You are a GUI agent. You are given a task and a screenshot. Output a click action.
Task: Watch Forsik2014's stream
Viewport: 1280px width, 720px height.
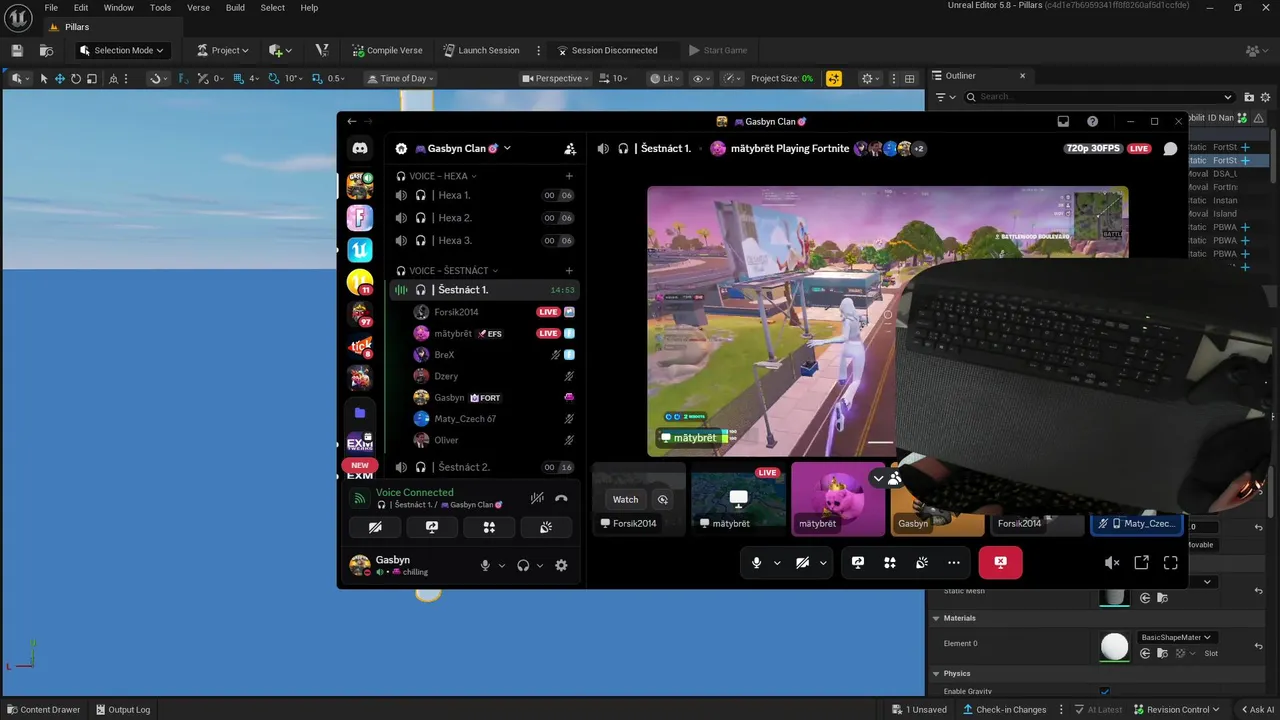[x=625, y=499]
